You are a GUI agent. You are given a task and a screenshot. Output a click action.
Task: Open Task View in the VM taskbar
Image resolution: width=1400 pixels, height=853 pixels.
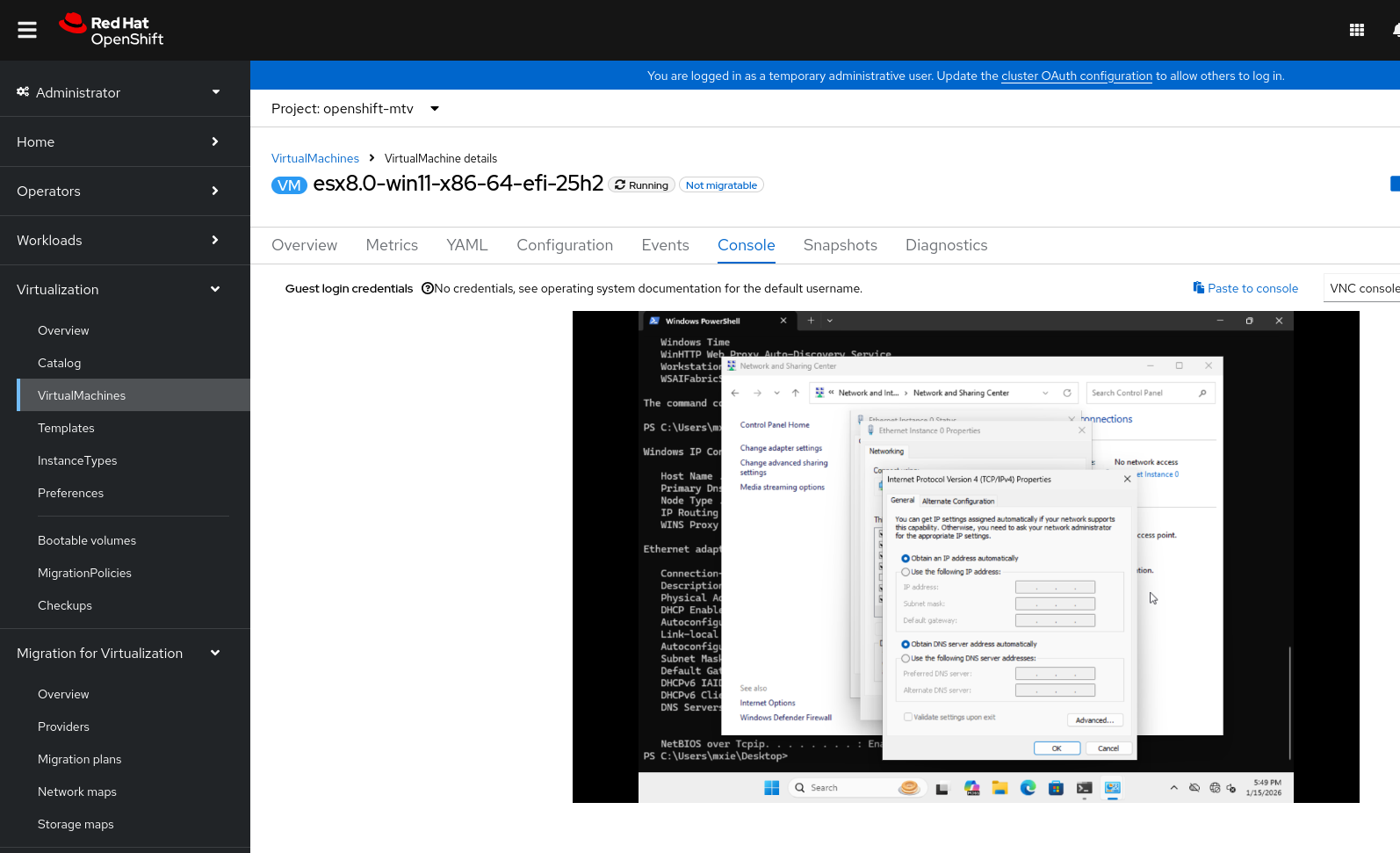point(942,788)
